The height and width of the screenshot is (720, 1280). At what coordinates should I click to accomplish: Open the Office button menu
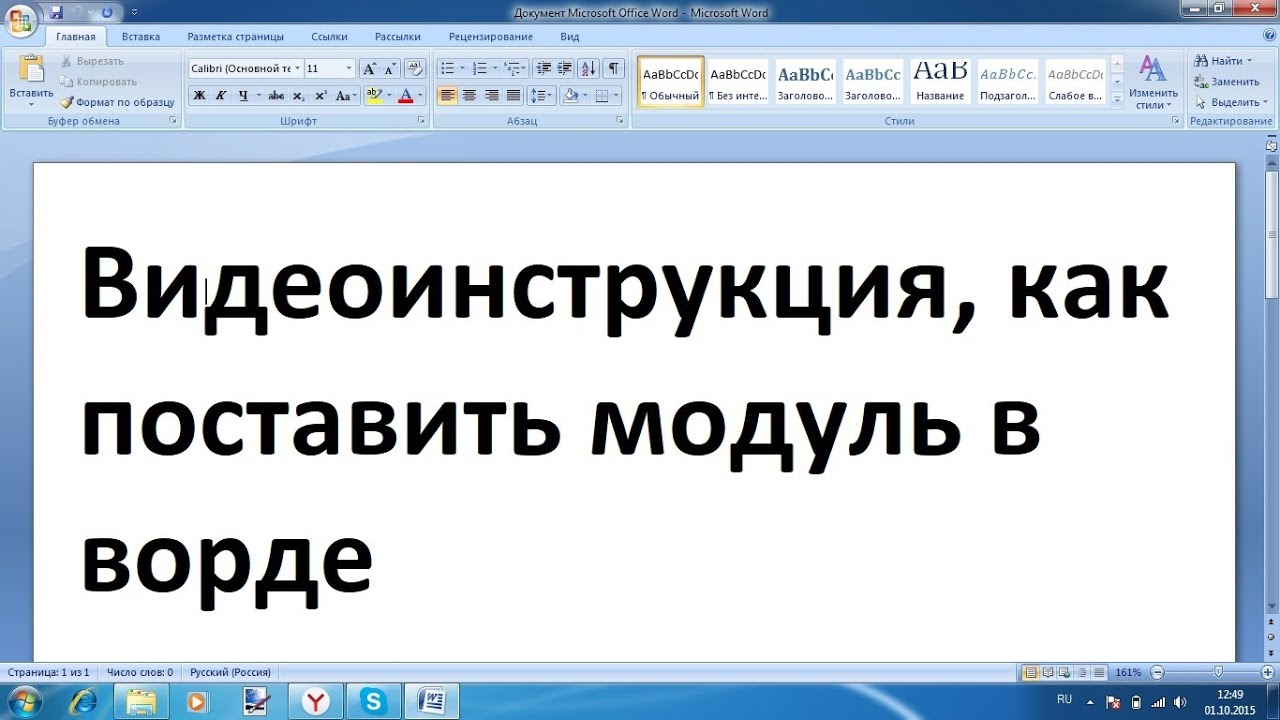tap(20, 19)
